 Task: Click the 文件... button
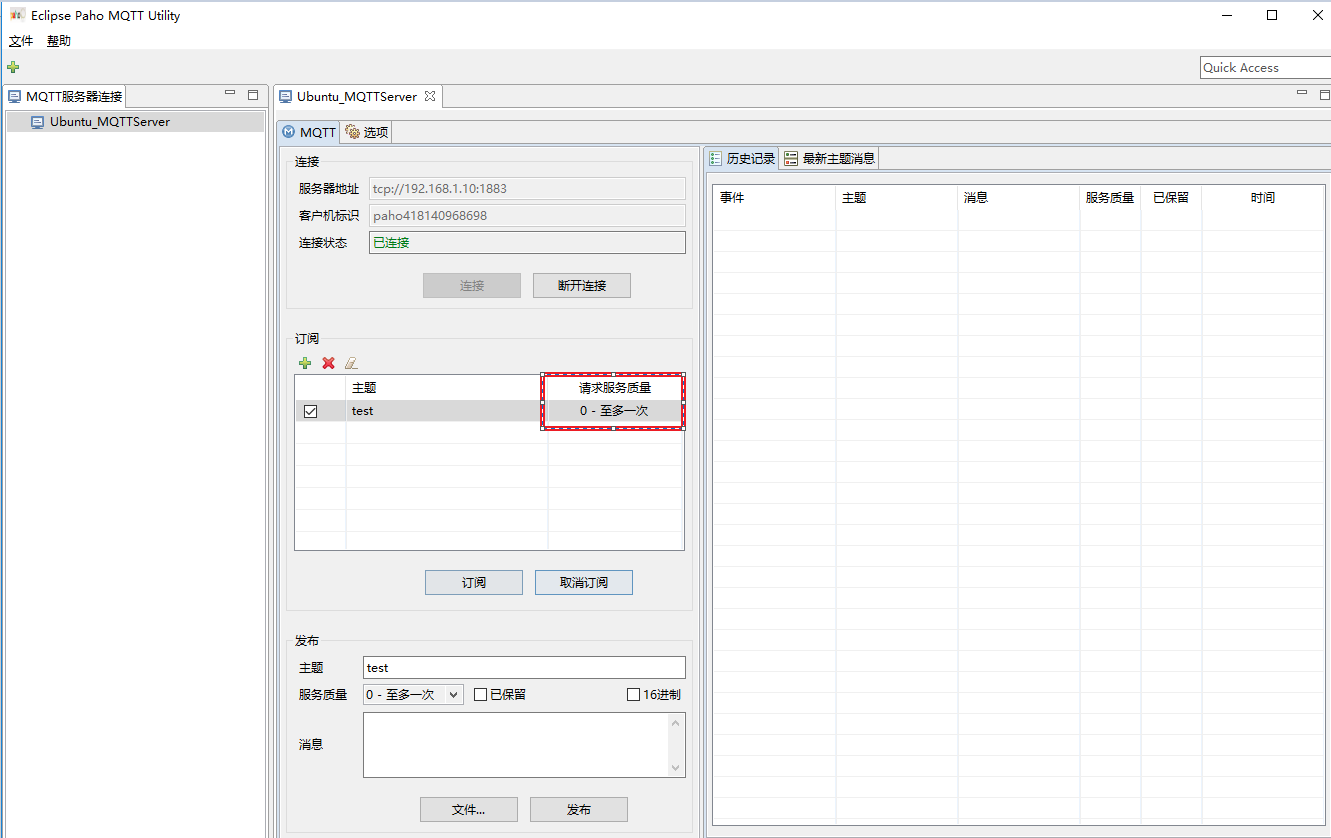(469, 809)
